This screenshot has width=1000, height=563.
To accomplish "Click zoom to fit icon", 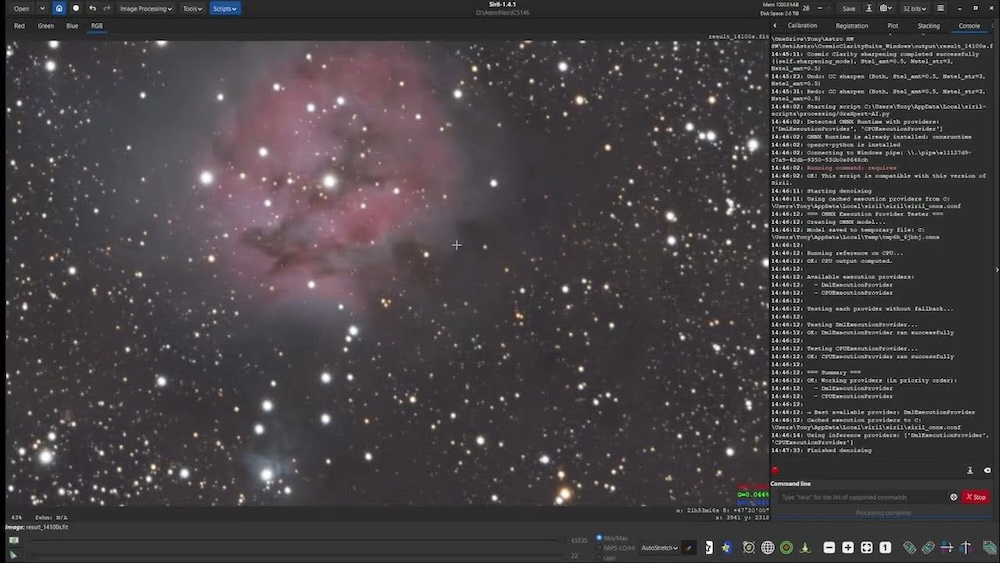I will pos(866,548).
